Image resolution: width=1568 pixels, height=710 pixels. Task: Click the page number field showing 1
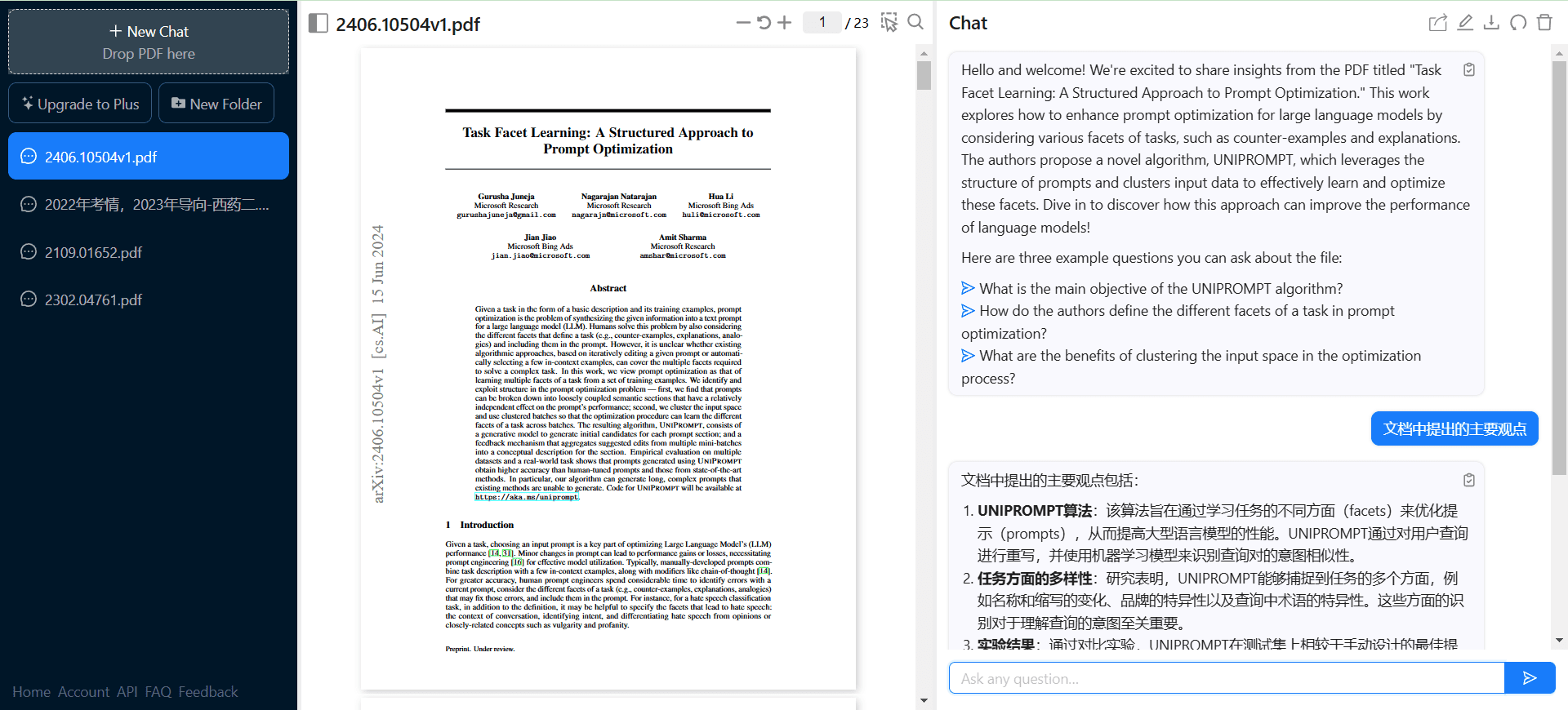coord(822,23)
